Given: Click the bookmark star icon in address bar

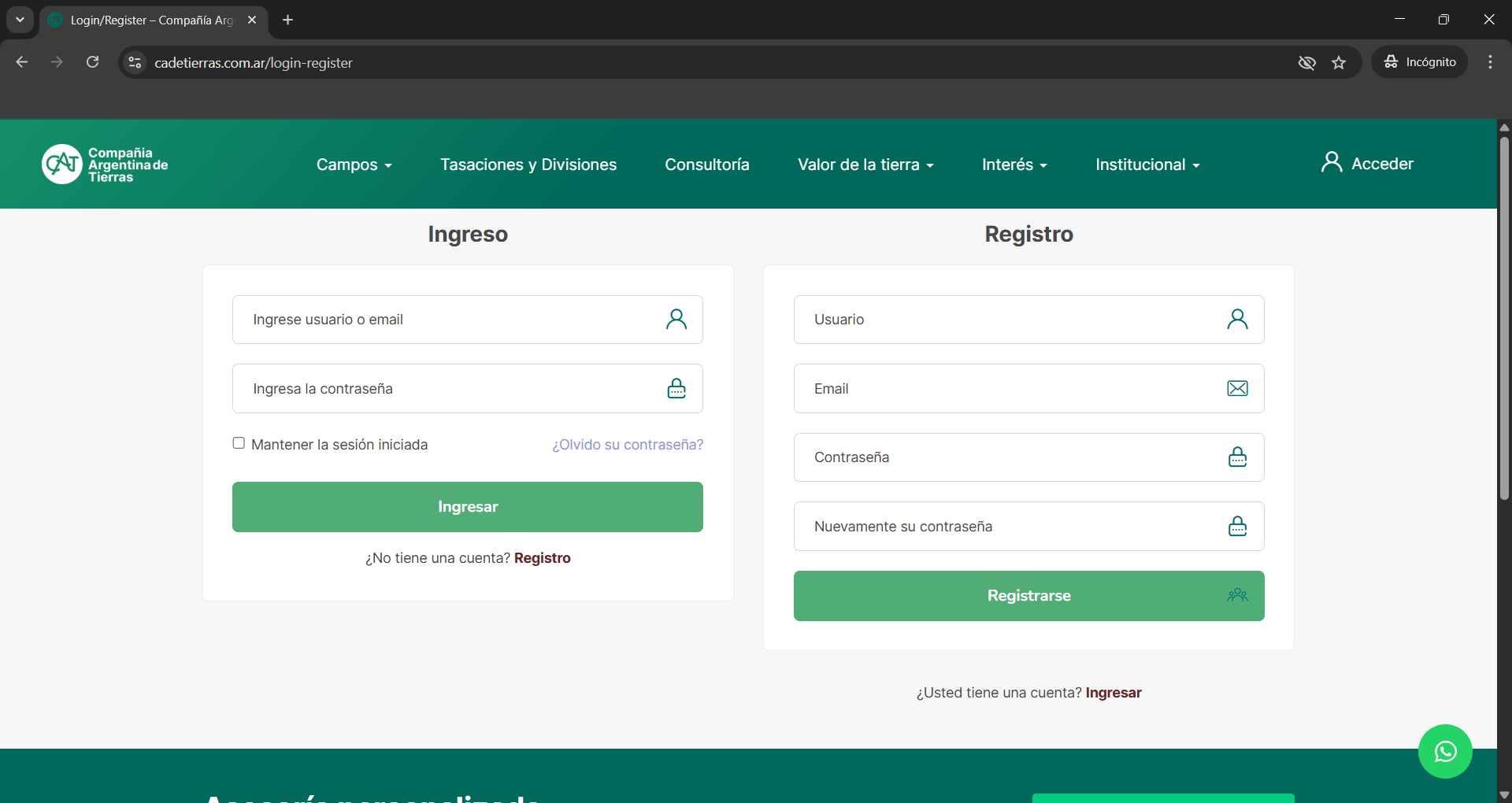Looking at the screenshot, I should [1339, 63].
